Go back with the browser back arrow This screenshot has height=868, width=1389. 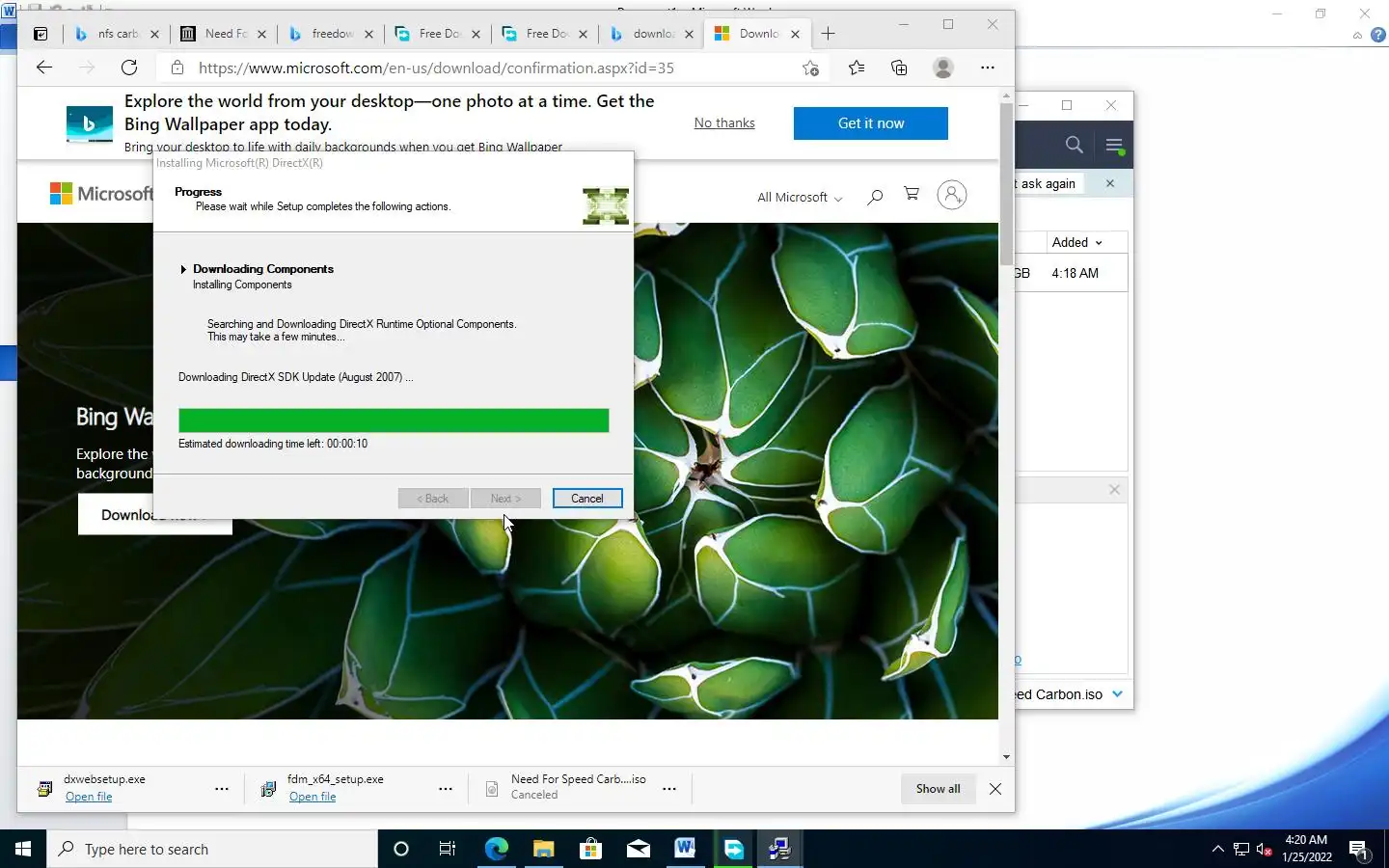43,68
